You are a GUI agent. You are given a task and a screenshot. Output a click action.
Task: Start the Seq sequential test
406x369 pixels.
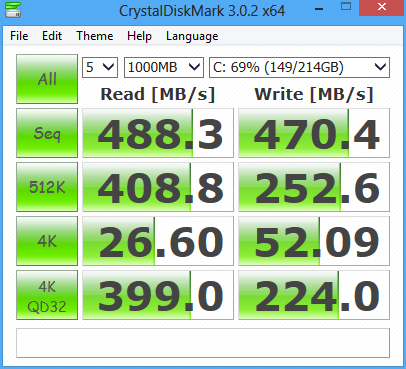(47, 133)
